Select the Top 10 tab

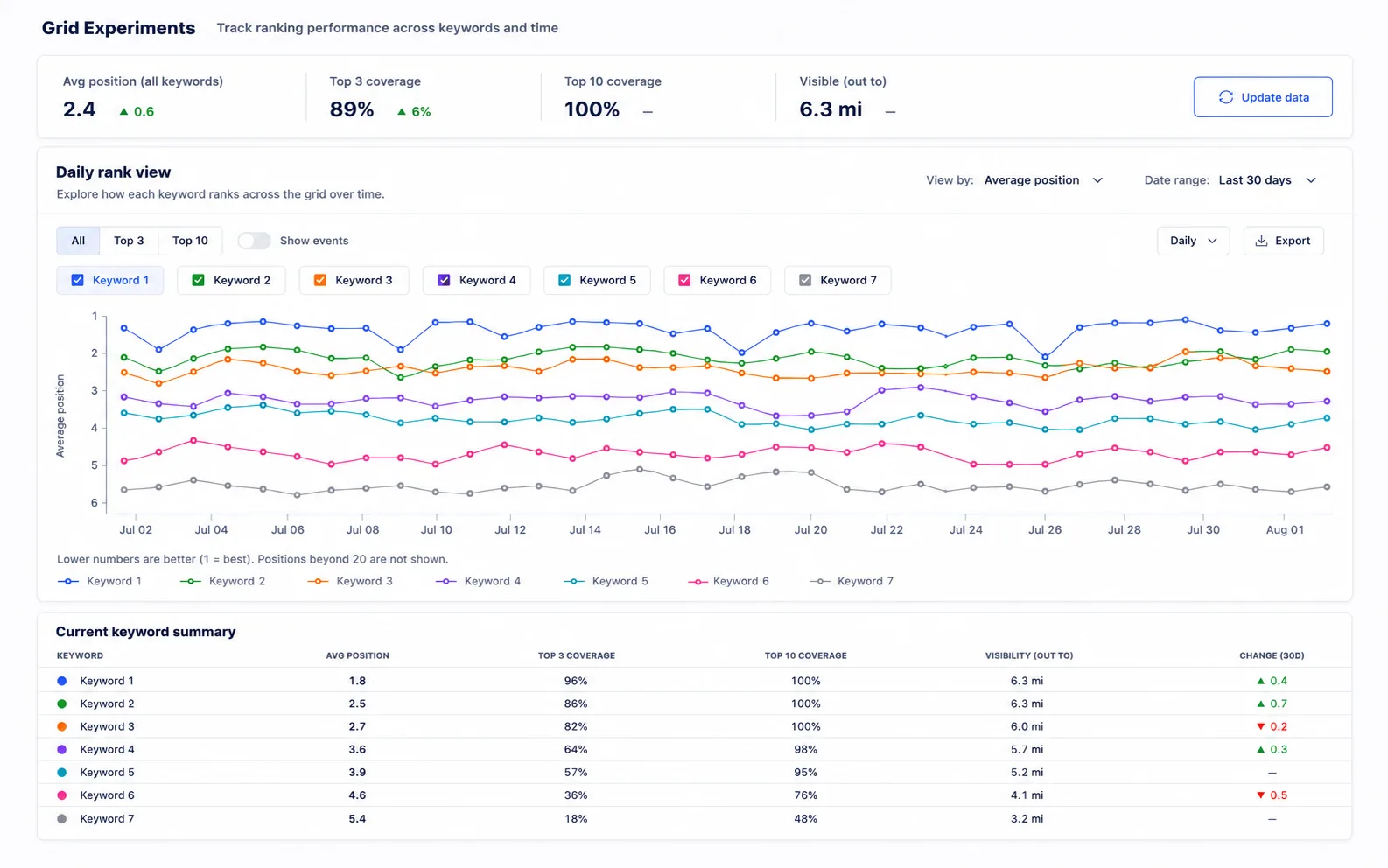[190, 241]
